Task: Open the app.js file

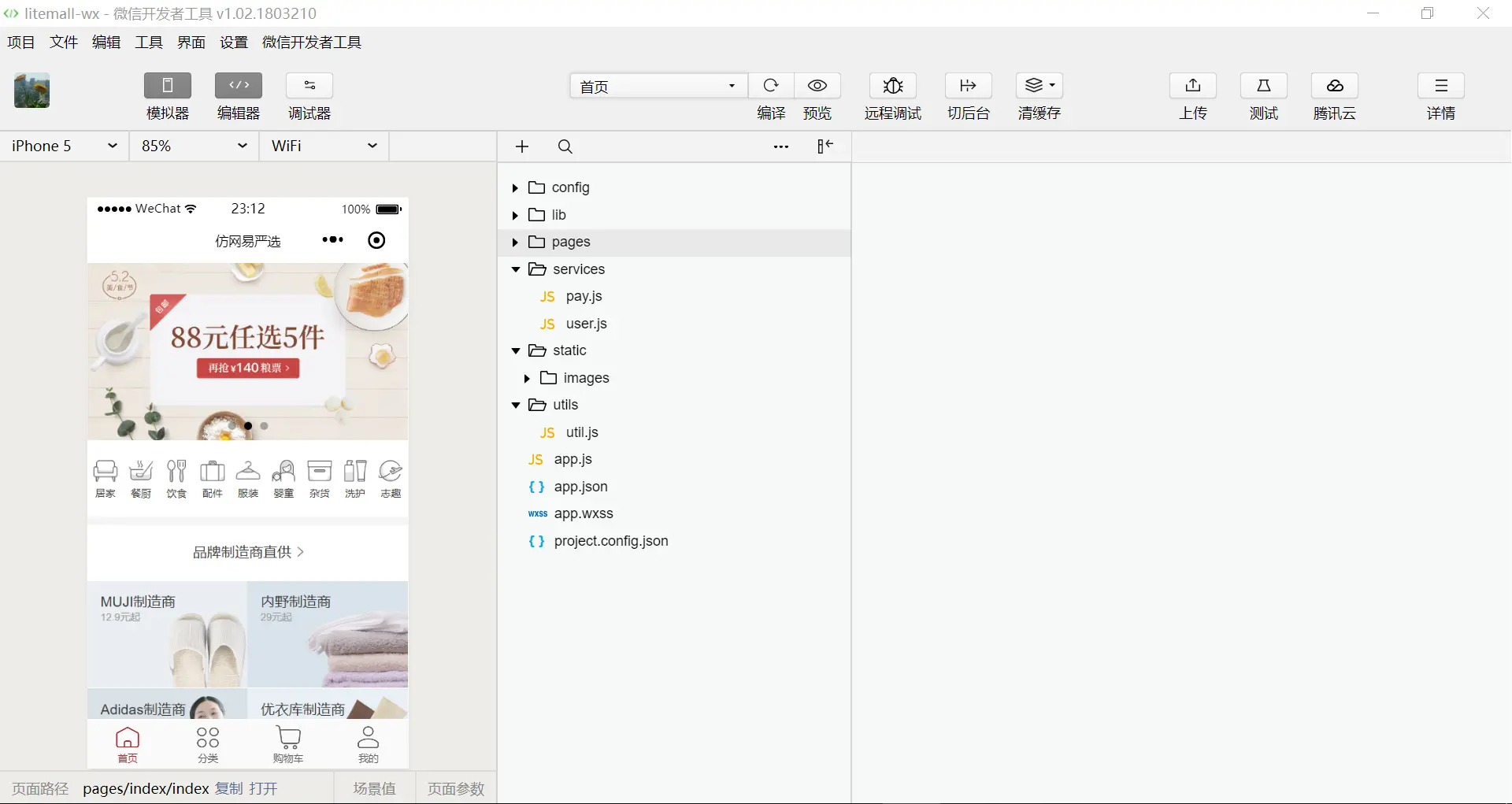Action: coord(675,459)
